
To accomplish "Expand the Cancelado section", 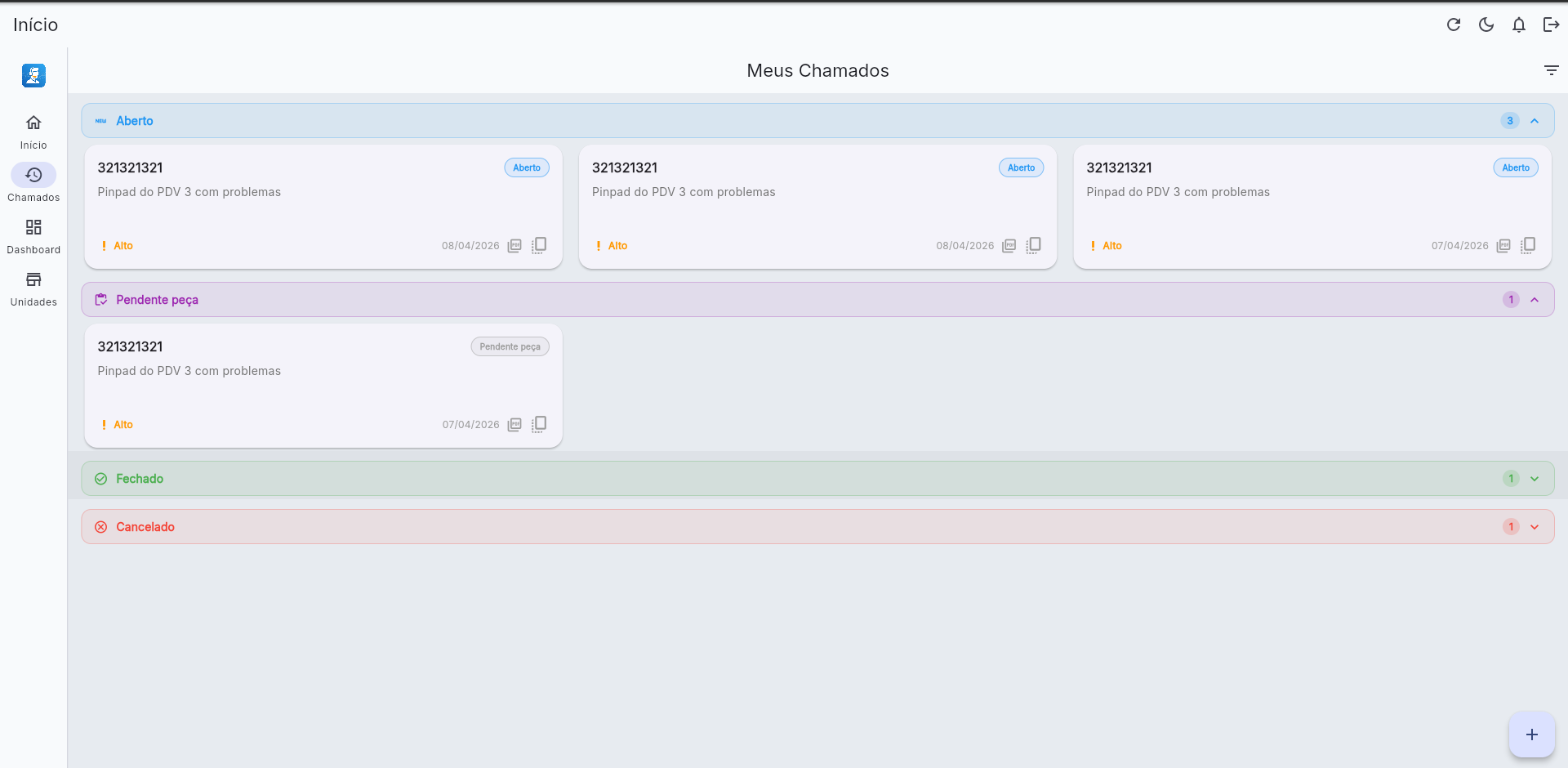I will tap(1535, 527).
